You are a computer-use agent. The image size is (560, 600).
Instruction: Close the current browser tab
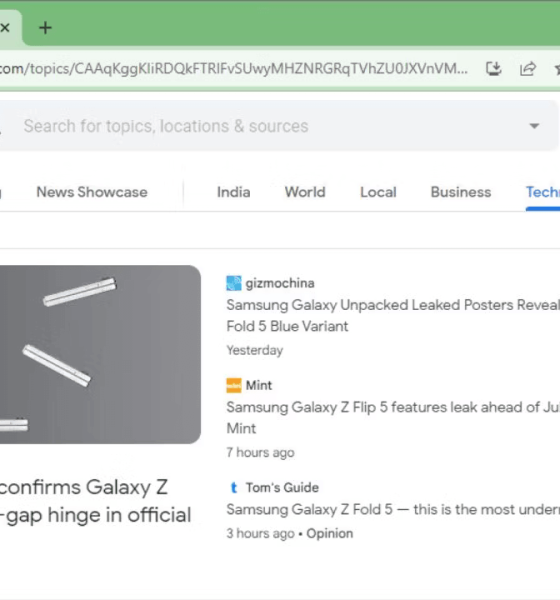tap(5, 28)
